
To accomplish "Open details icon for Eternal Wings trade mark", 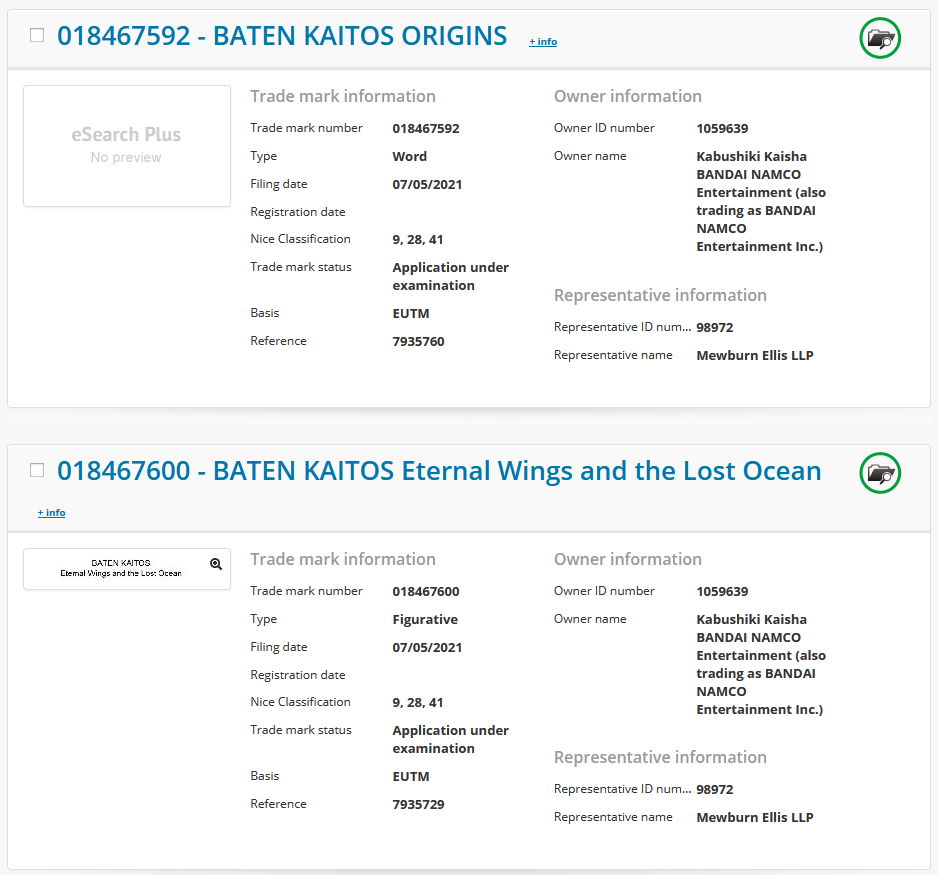I will pyautogui.click(x=880, y=473).
